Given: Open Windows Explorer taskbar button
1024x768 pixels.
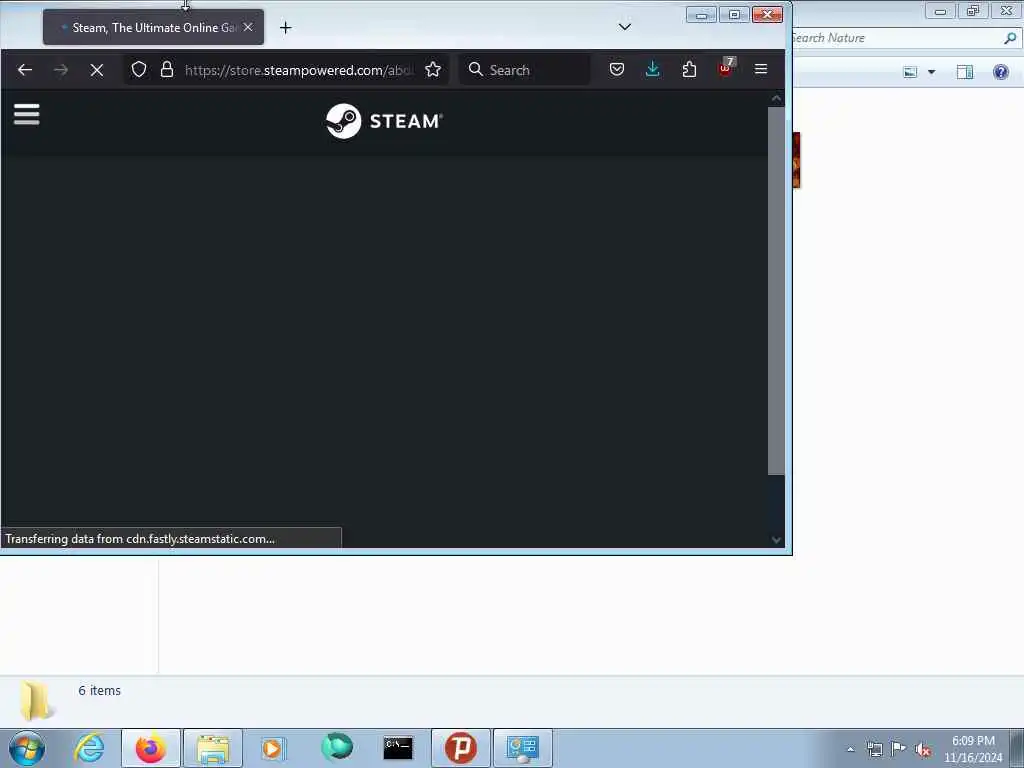Looking at the screenshot, I should 213,748.
